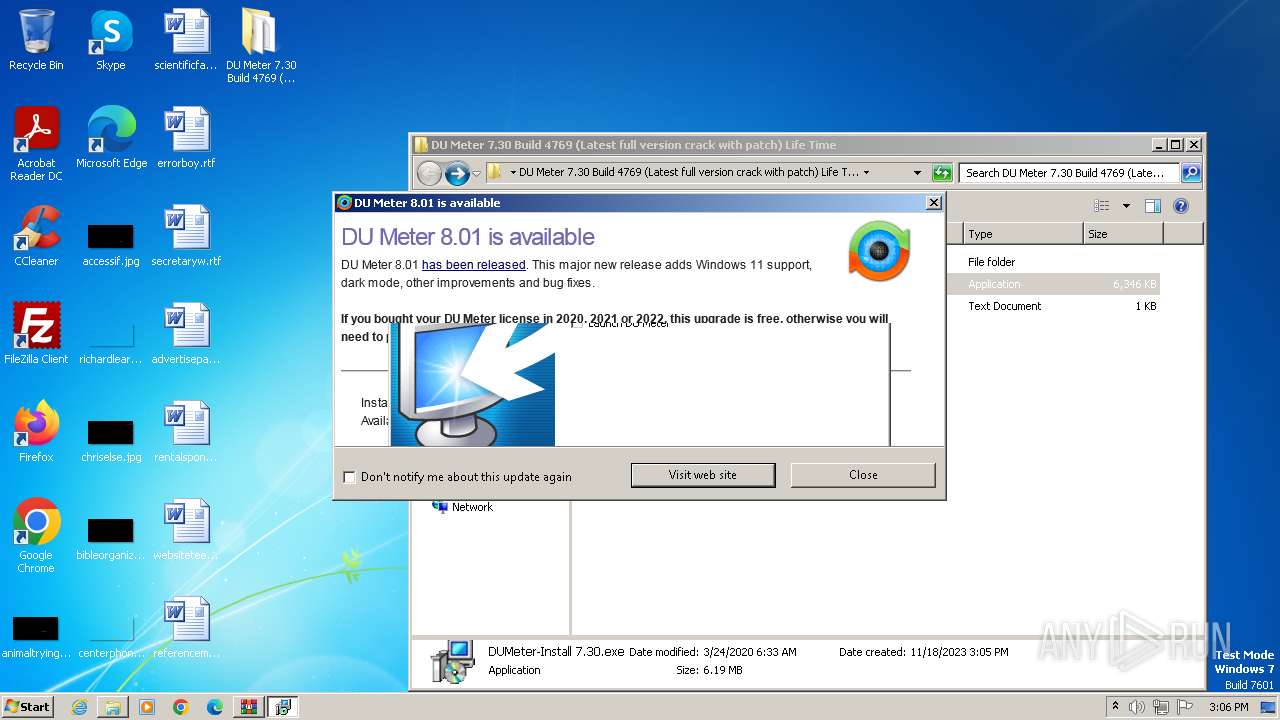
Task: Click the network tray icon
Action: [1161, 707]
